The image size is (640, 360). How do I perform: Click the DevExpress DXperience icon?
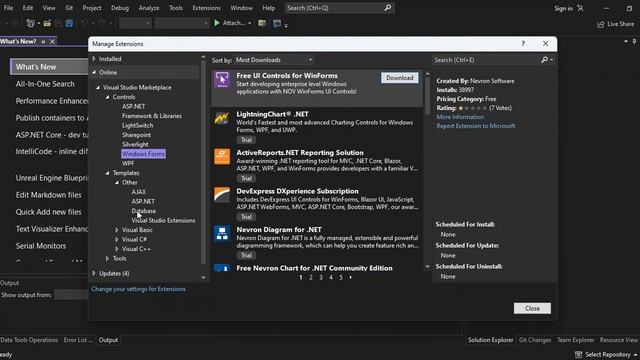pos(222,195)
